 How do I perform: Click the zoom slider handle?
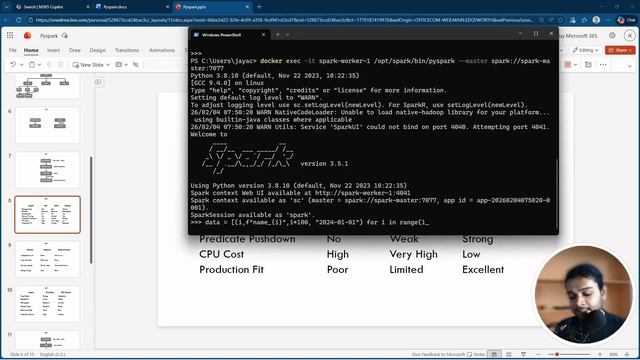tap(557, 355)
